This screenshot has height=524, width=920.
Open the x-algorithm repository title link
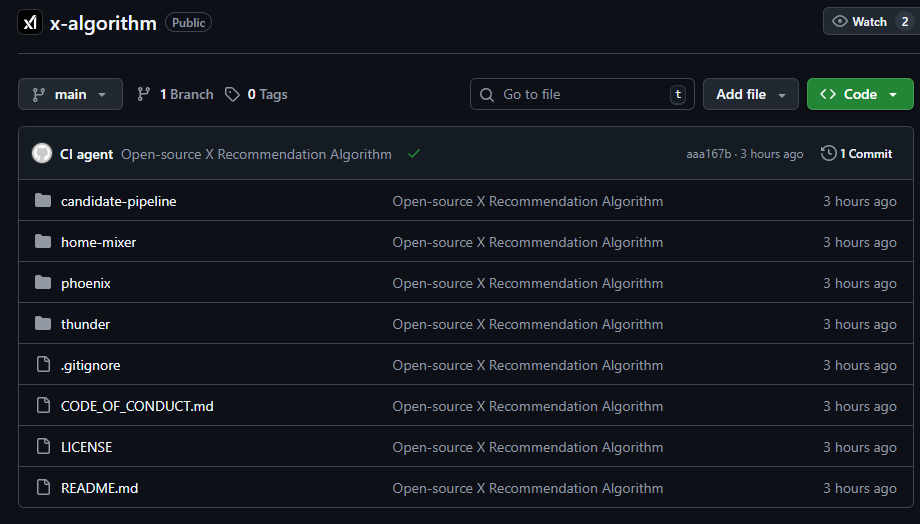[x=103, y=23]
